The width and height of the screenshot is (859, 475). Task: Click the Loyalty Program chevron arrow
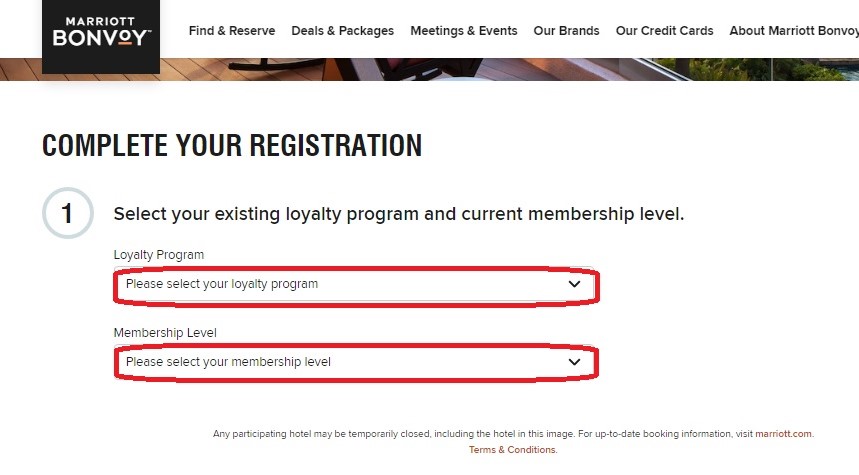click(574, 284)
